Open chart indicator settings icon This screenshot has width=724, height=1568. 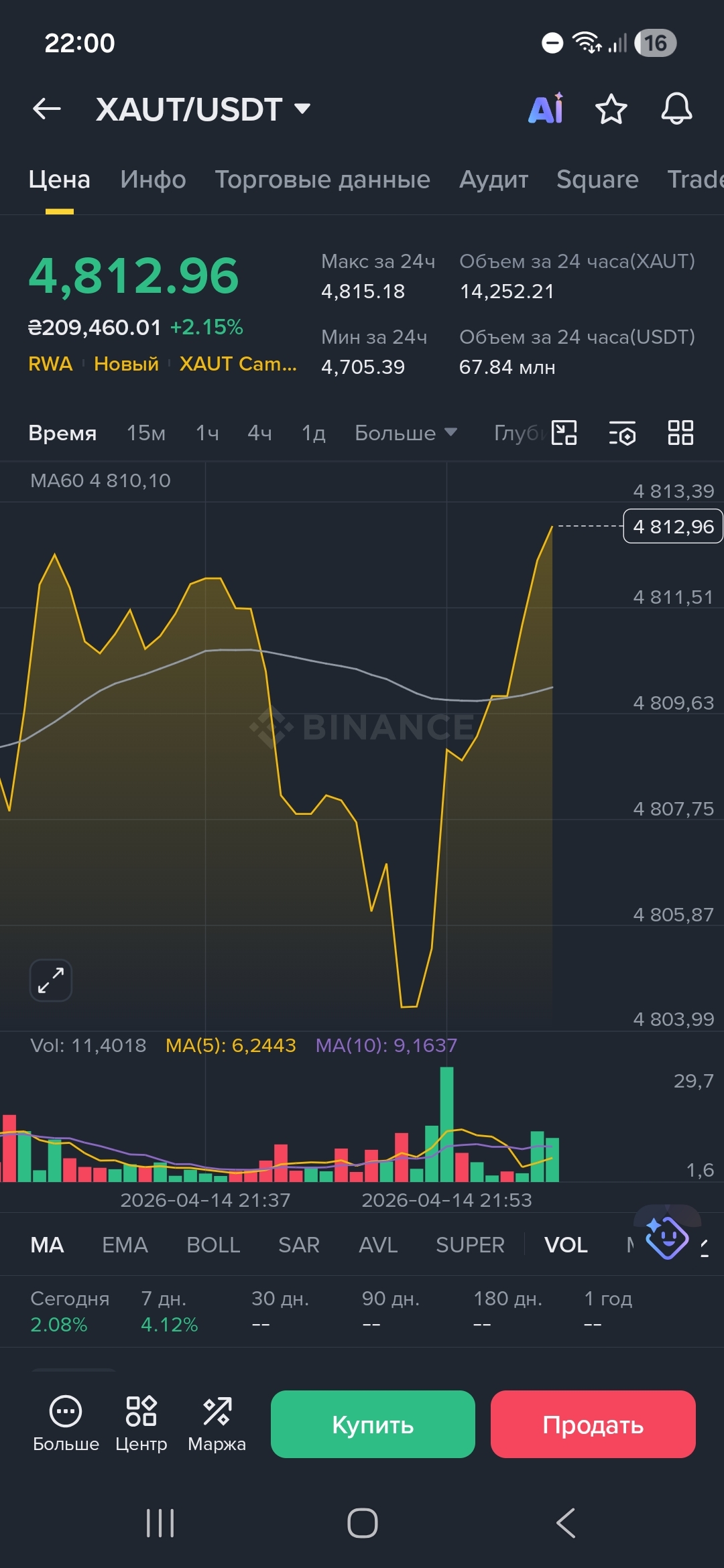point(622,433)
